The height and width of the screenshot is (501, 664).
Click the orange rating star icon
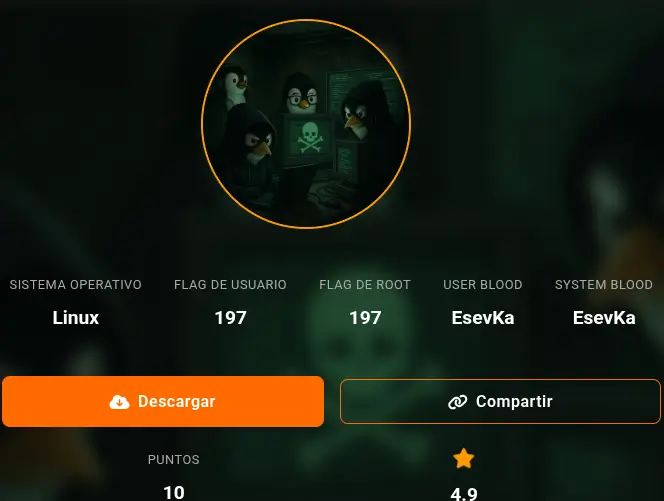(464, 459)
